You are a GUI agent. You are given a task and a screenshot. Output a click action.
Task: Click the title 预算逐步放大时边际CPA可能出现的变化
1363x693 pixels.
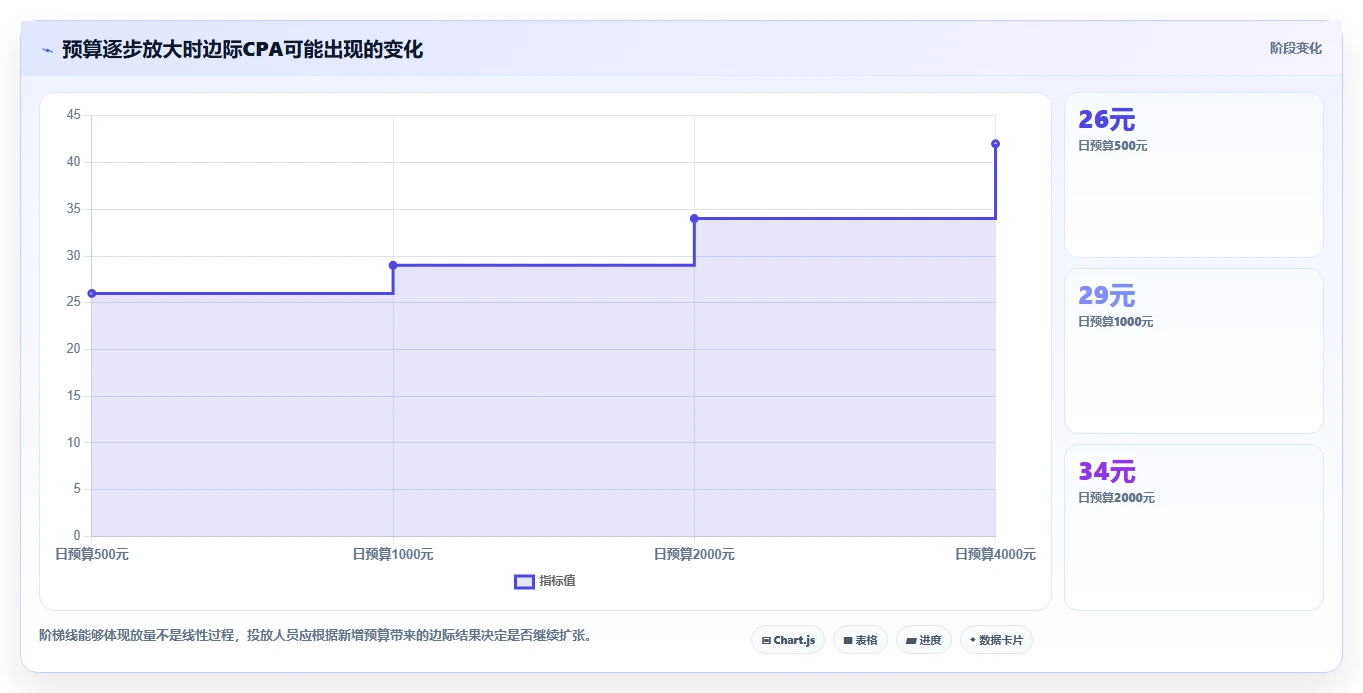click(242, 49)
